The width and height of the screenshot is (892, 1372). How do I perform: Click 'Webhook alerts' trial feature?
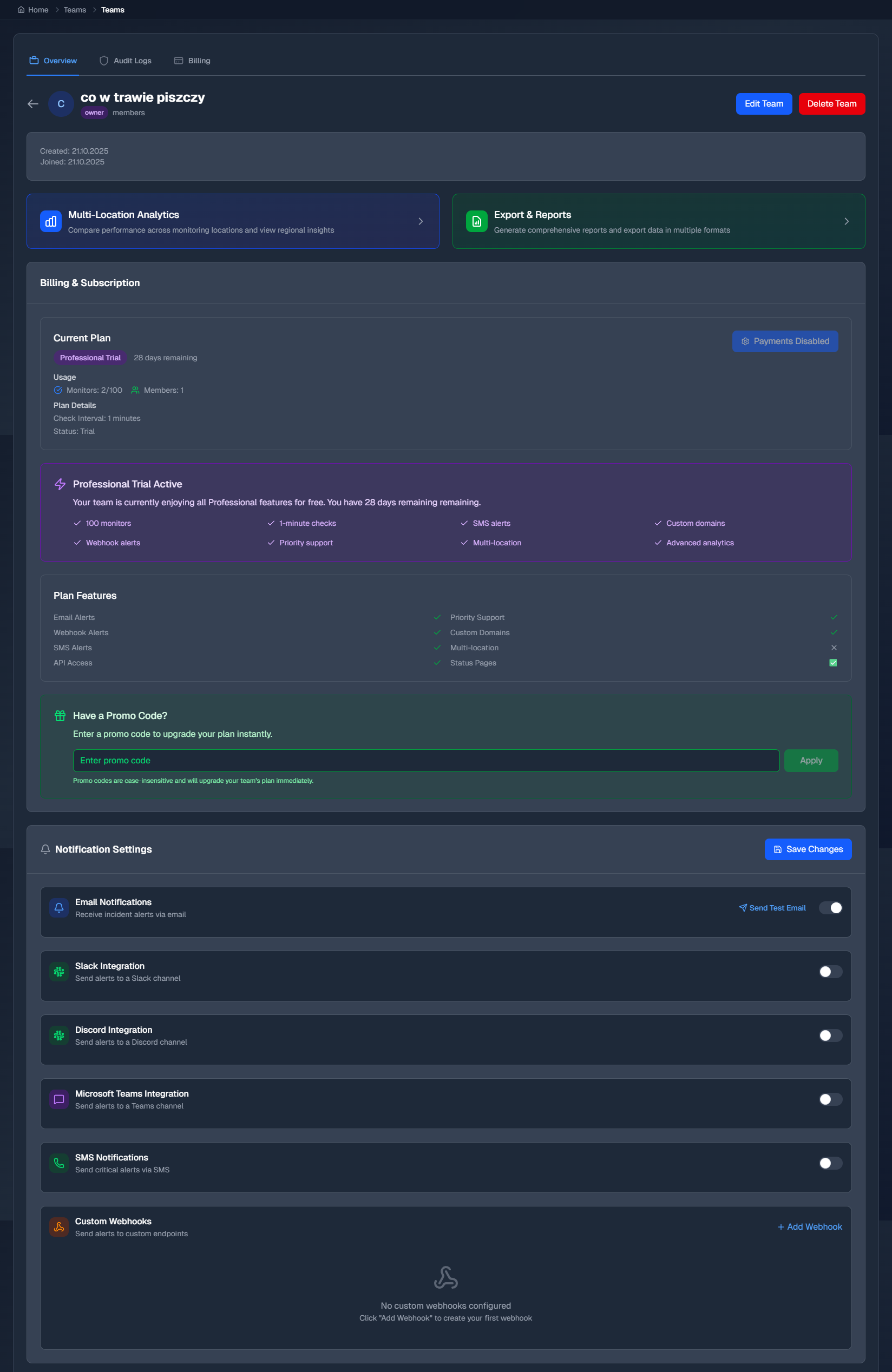pyautogui.click(x=113, y=543)
